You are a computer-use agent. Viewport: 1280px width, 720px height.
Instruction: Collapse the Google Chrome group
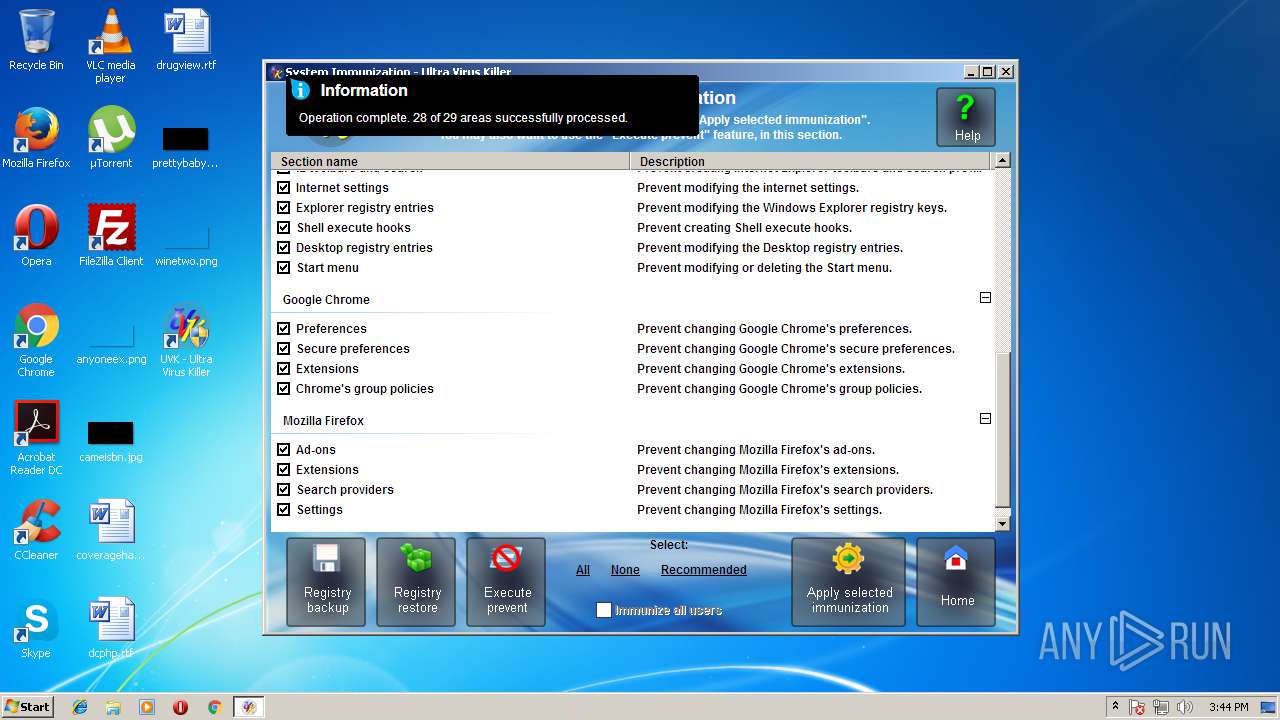point(985,298)
